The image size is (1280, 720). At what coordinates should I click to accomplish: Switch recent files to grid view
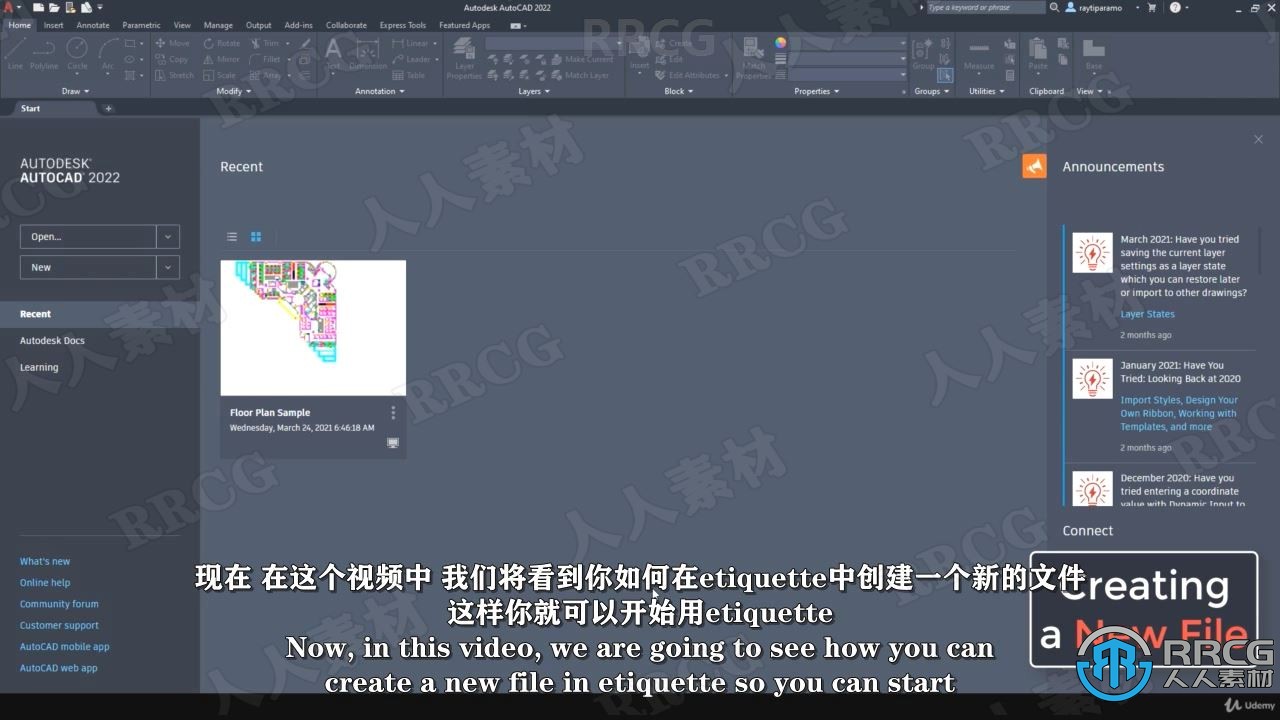(x=256, y=237)
